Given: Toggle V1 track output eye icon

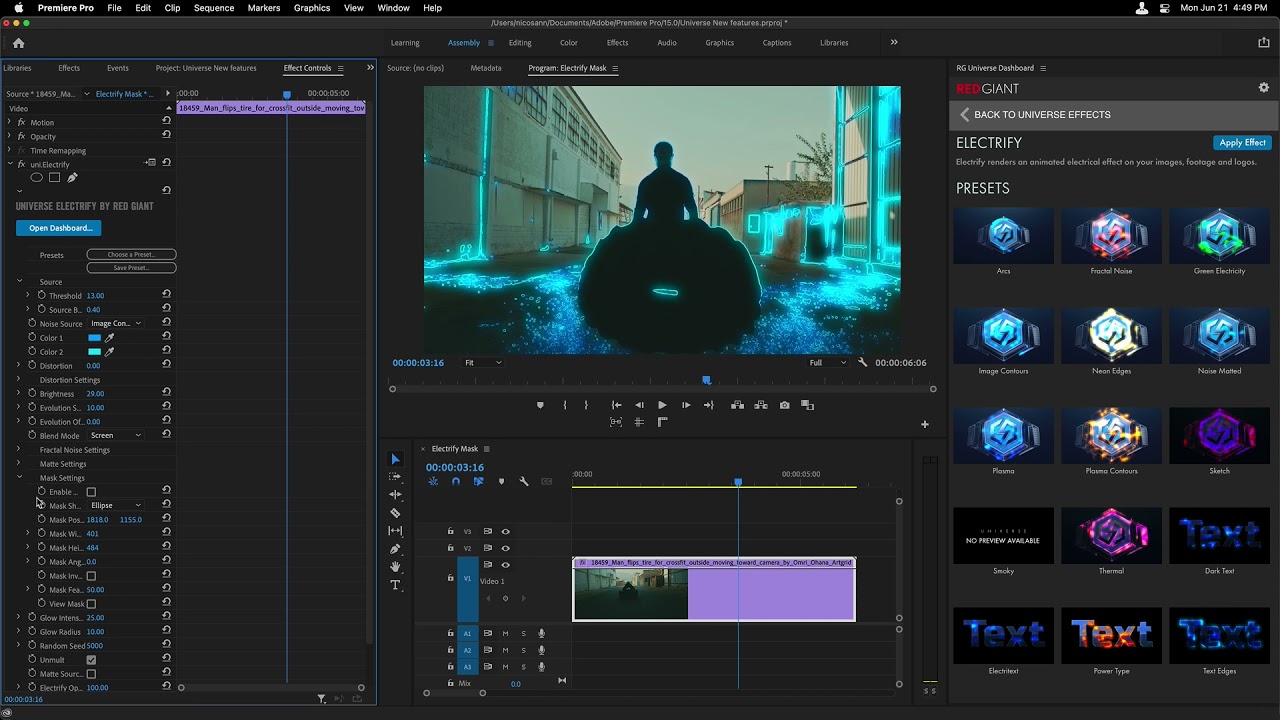Looking at the screenshot, I should [505, 565].
